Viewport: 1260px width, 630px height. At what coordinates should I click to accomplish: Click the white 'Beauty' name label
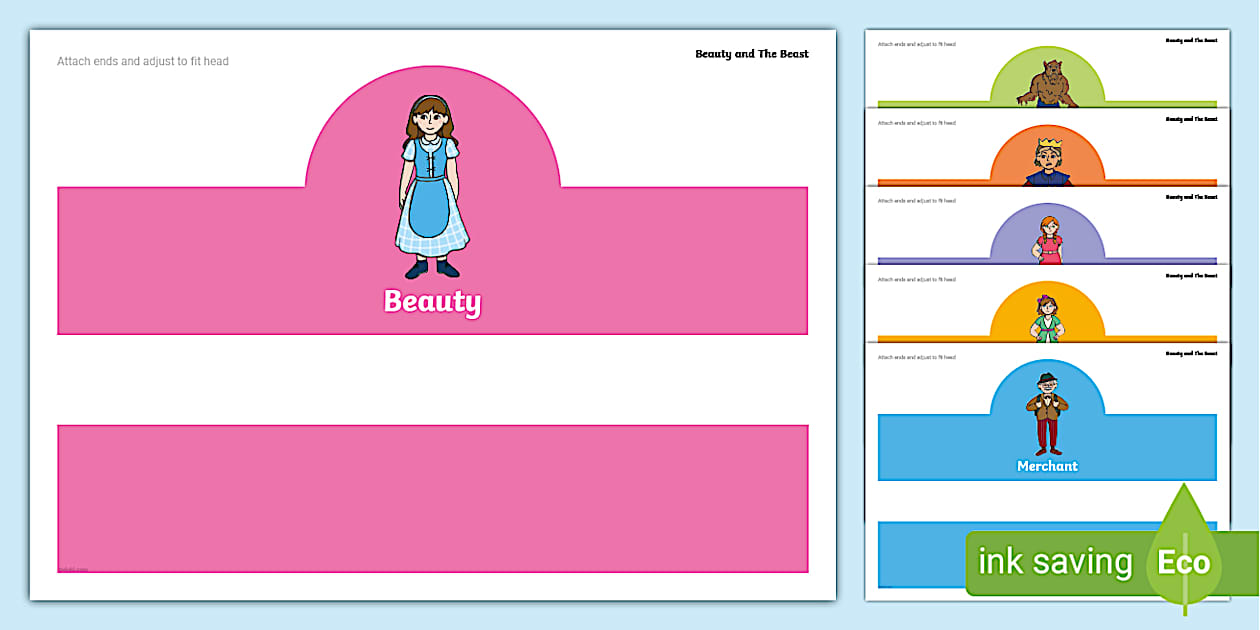[x=432, y=301]
